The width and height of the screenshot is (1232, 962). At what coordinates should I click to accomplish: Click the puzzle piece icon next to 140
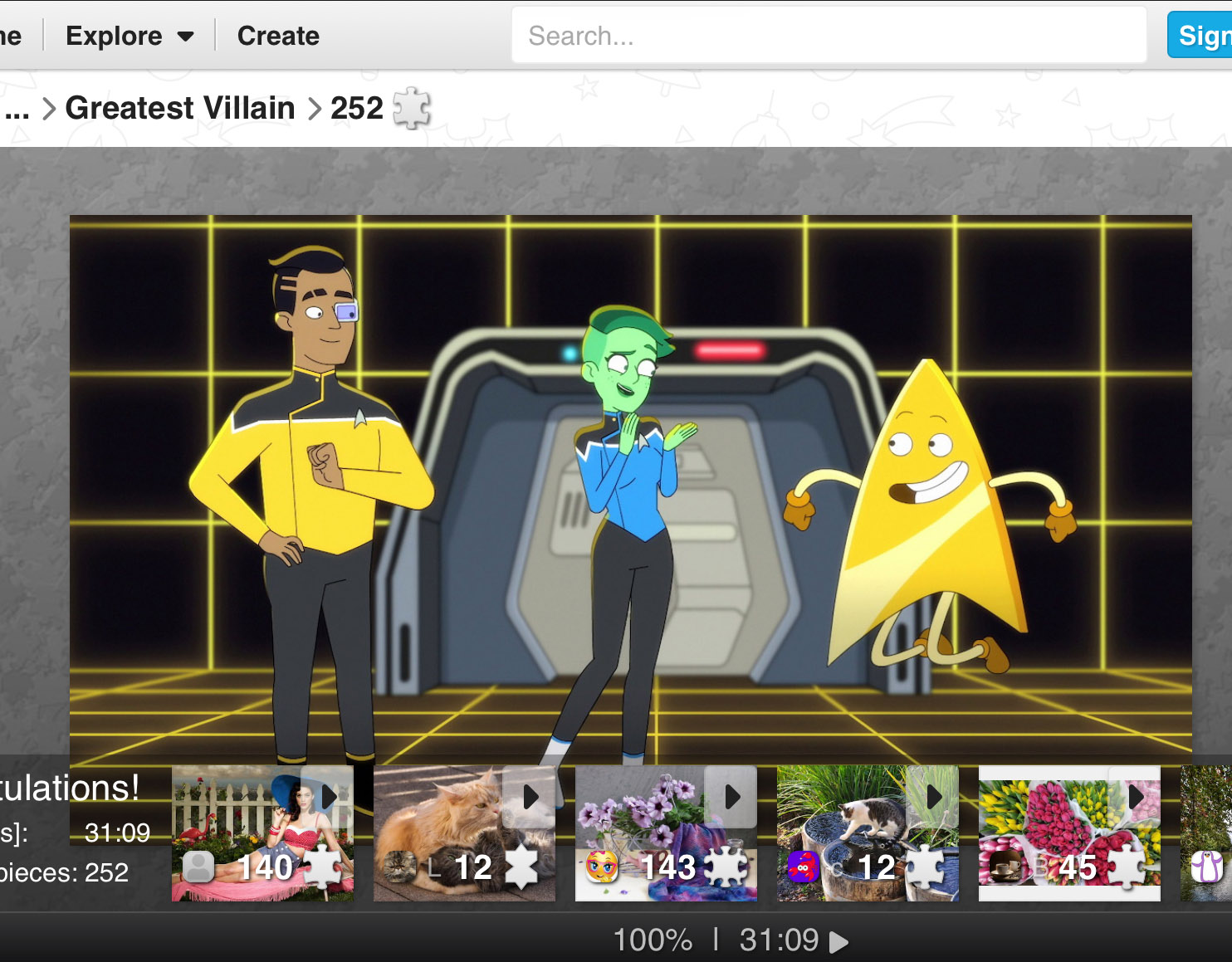pyautogui.click(x=322, y=867)
